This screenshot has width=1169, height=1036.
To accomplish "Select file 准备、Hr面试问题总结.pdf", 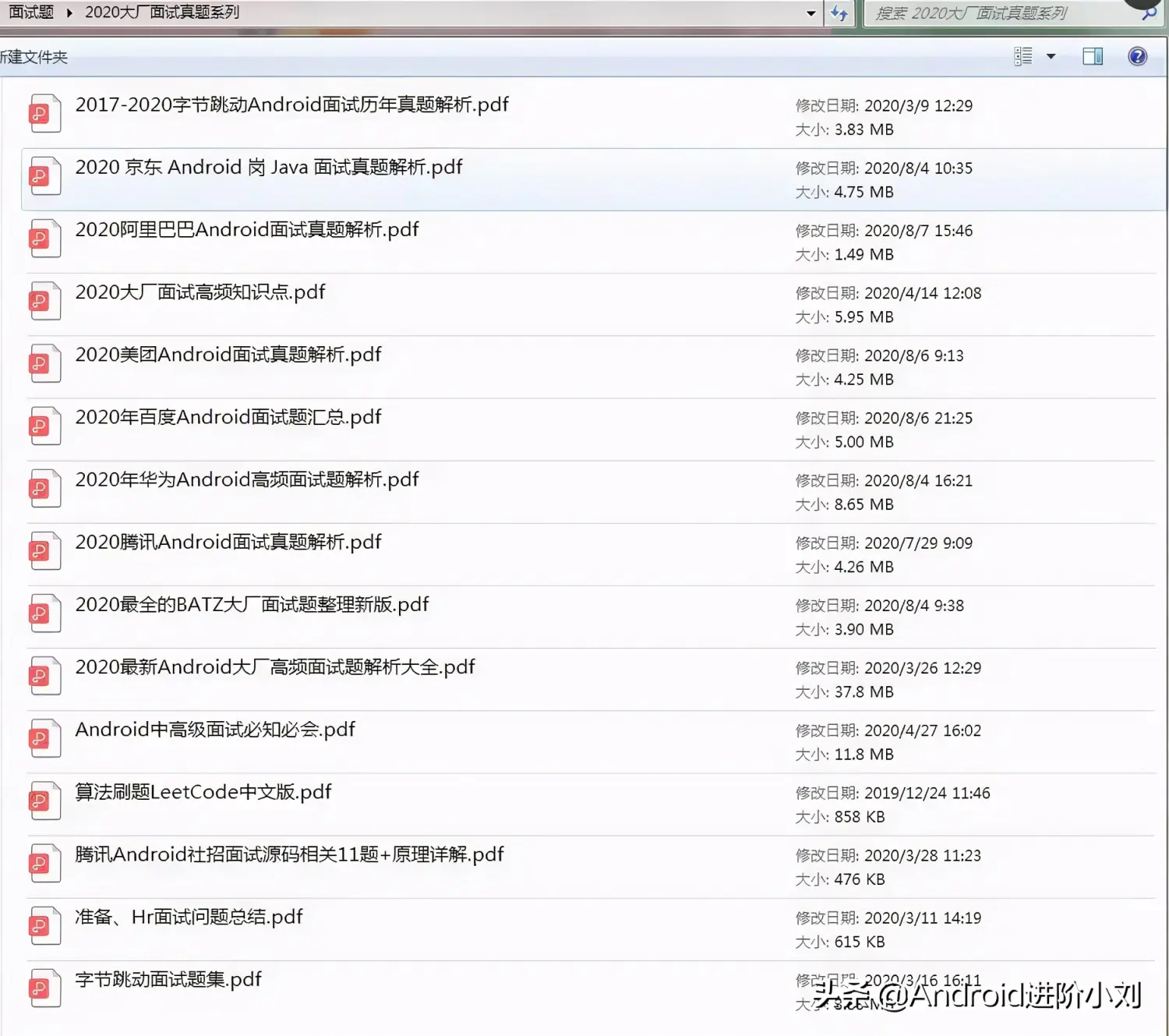I will click(x=189, y=916).
